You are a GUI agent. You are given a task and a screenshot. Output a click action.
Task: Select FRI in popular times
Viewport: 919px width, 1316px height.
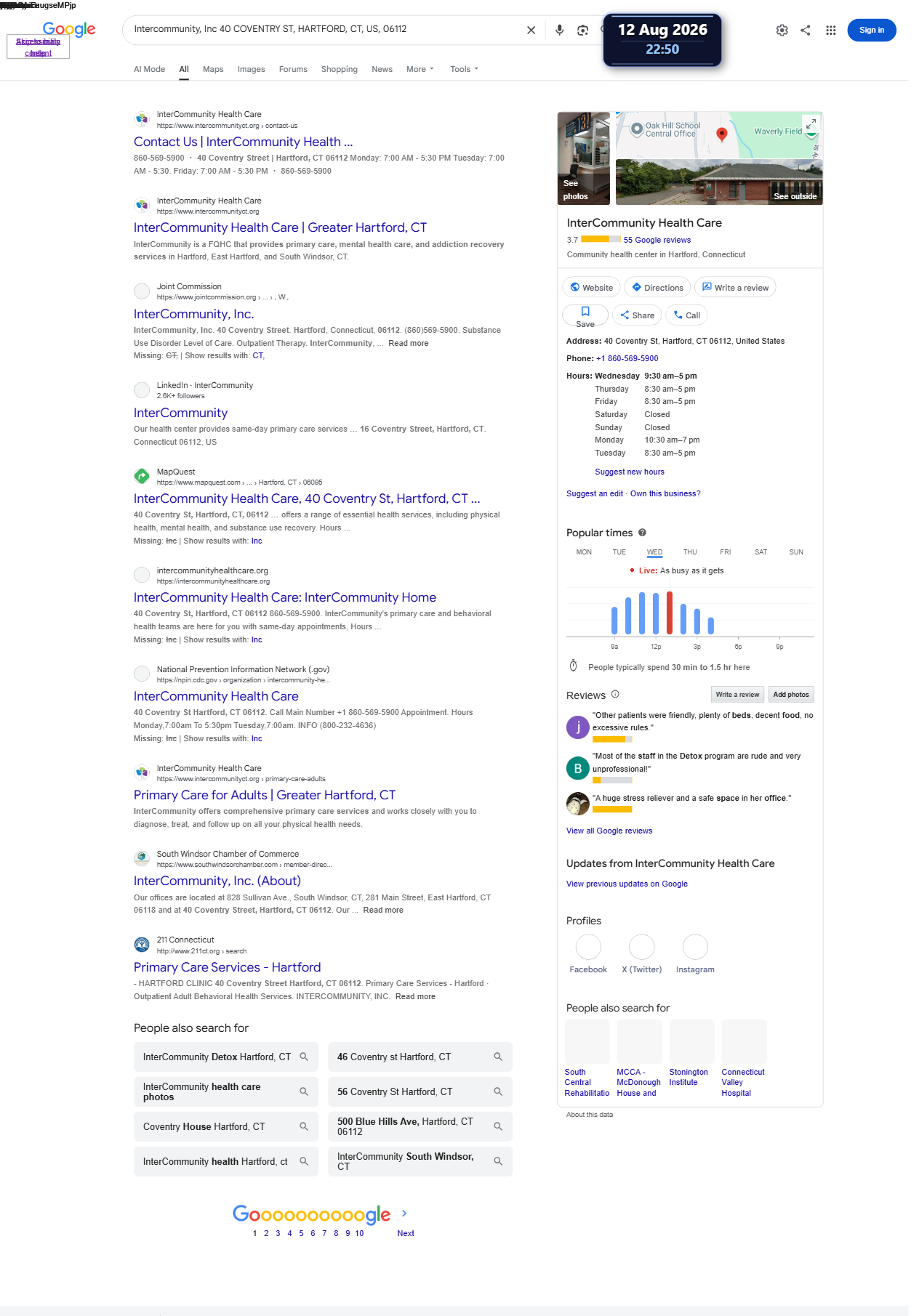click(725, 552)
